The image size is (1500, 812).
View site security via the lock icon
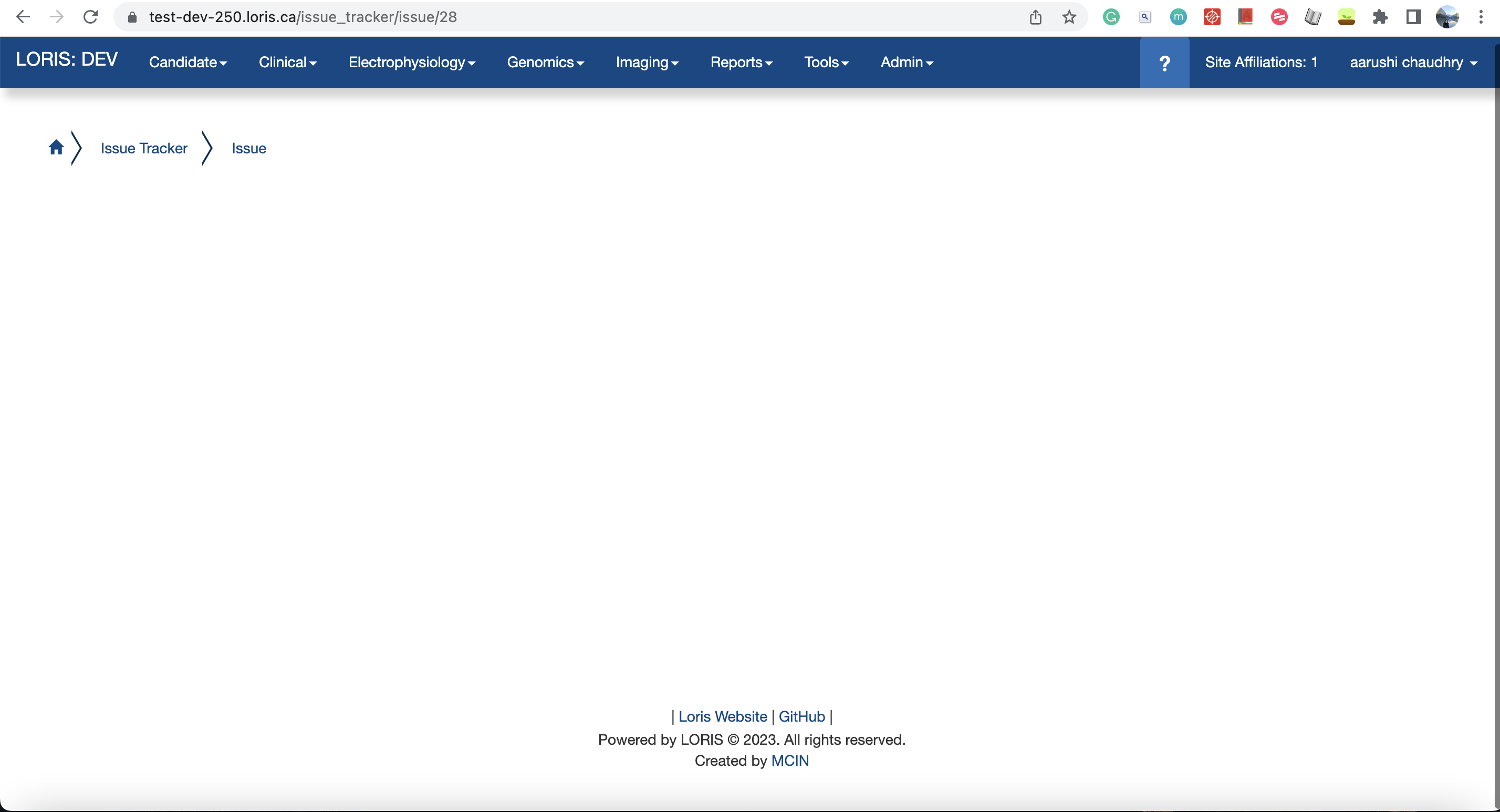(x=132, y=17)
